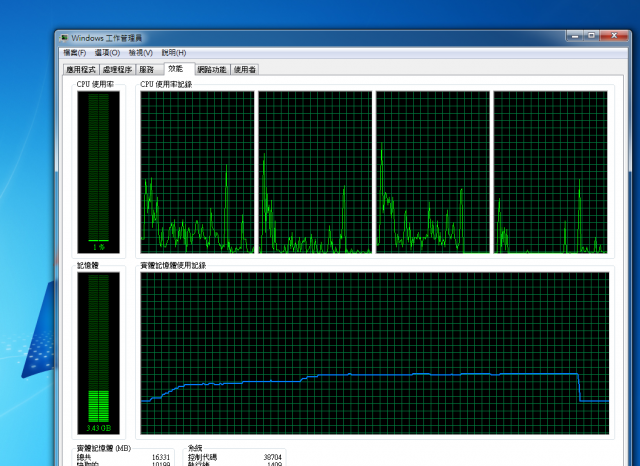Open the 說明(H) menu

pos(174,53)
